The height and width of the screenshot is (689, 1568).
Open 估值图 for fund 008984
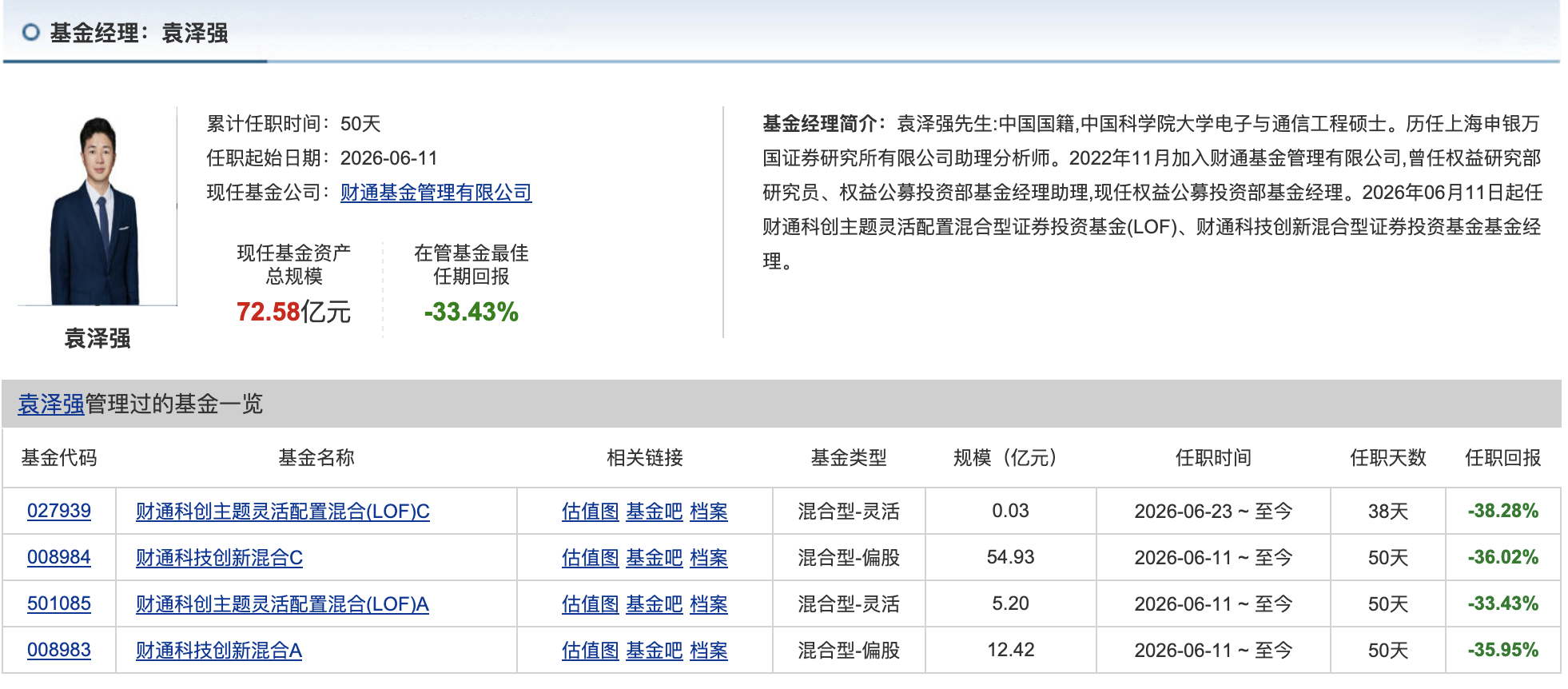[x=591, y=558]
